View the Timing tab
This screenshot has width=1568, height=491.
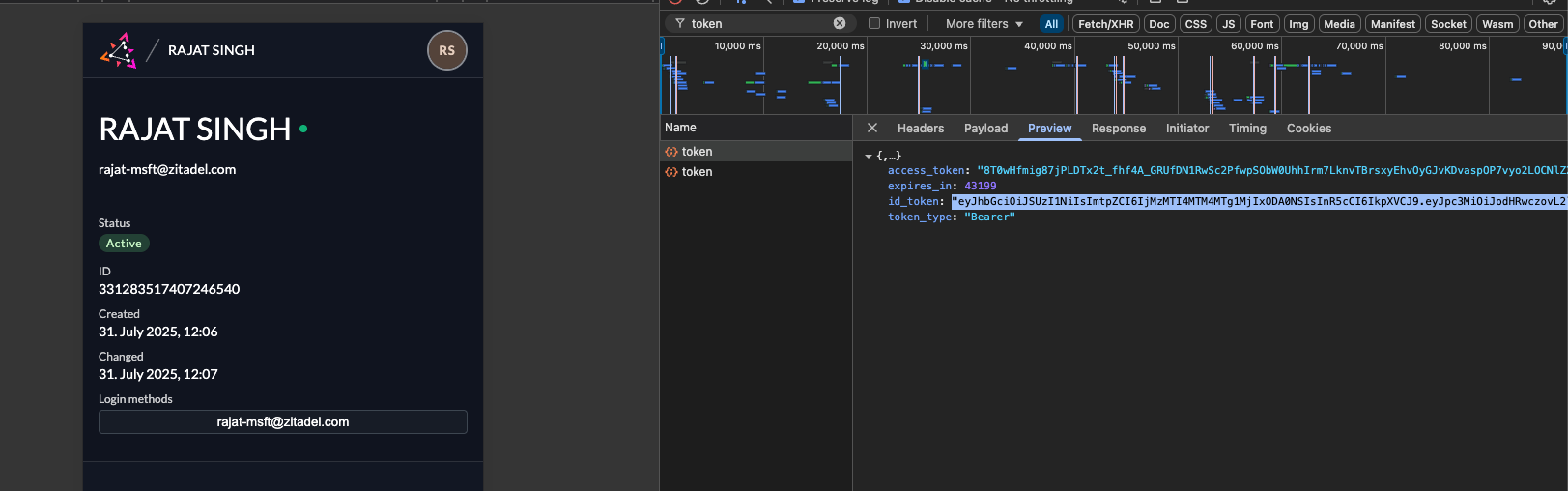point(1247,129)
